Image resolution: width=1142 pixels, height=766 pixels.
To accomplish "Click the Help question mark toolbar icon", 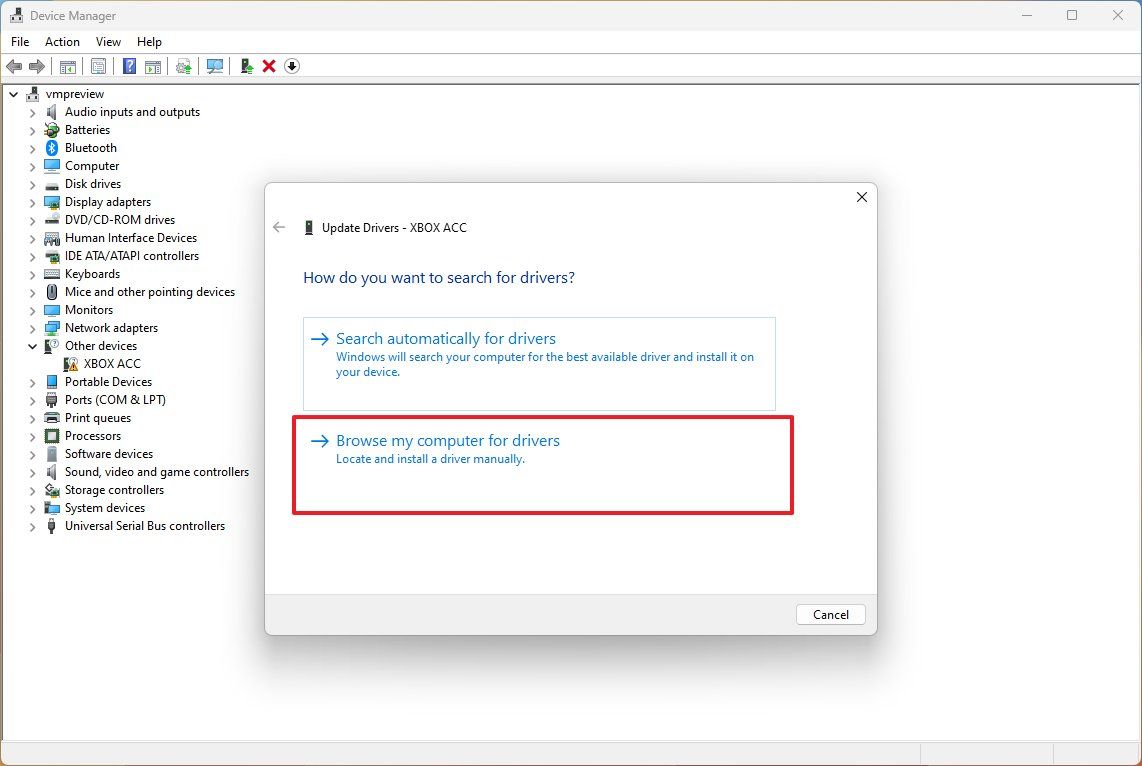I will (129, 66).
